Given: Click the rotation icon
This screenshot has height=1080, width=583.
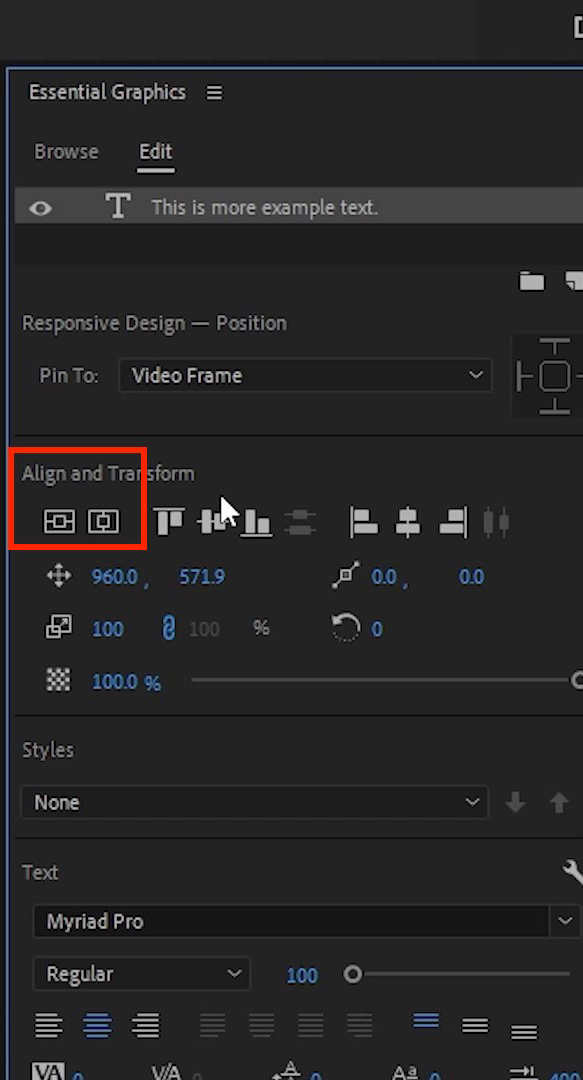Looking at the screenshot, I should point(346,627).
